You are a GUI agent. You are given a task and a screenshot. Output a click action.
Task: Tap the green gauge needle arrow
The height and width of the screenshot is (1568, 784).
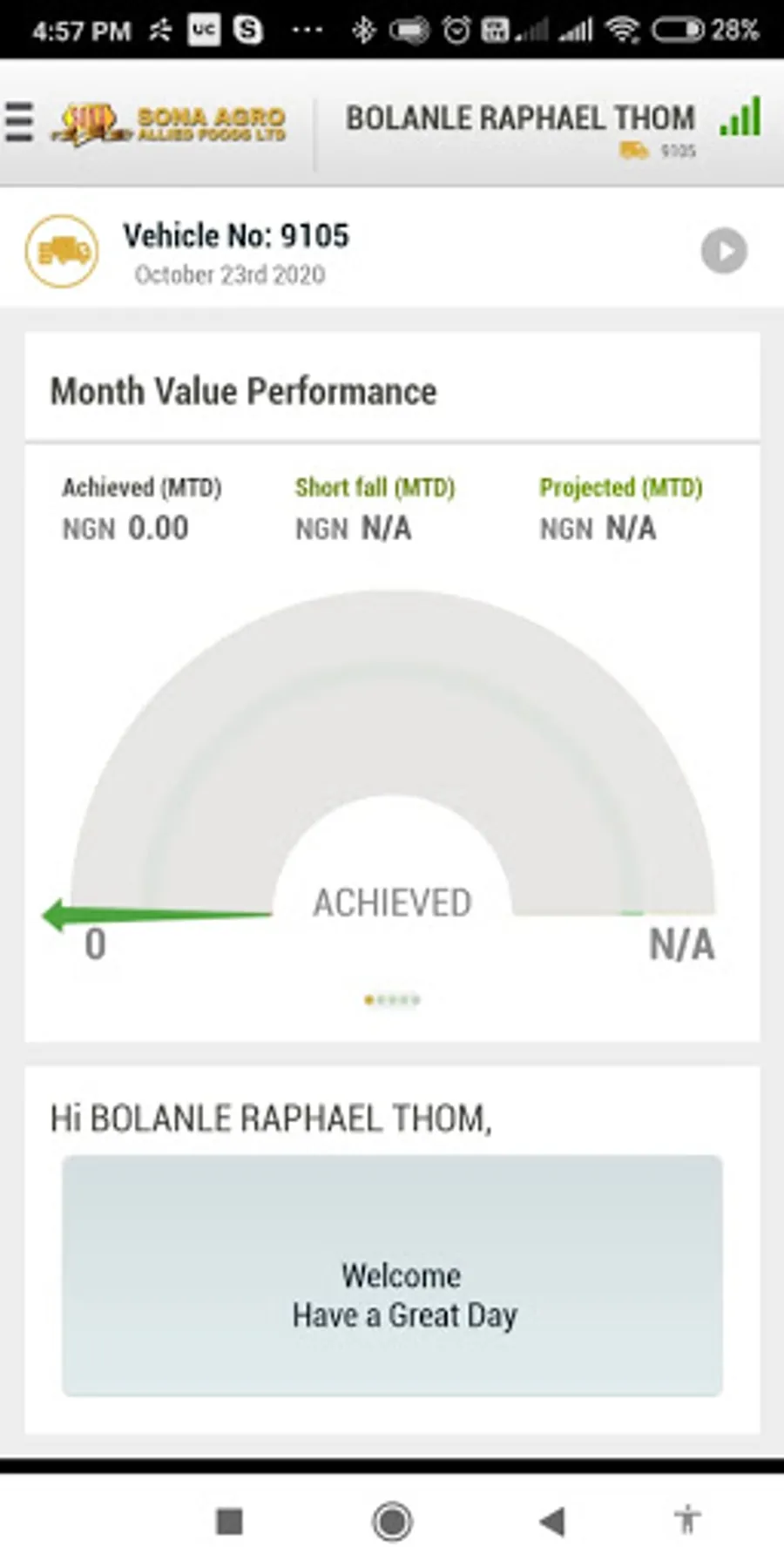[157, 915]
